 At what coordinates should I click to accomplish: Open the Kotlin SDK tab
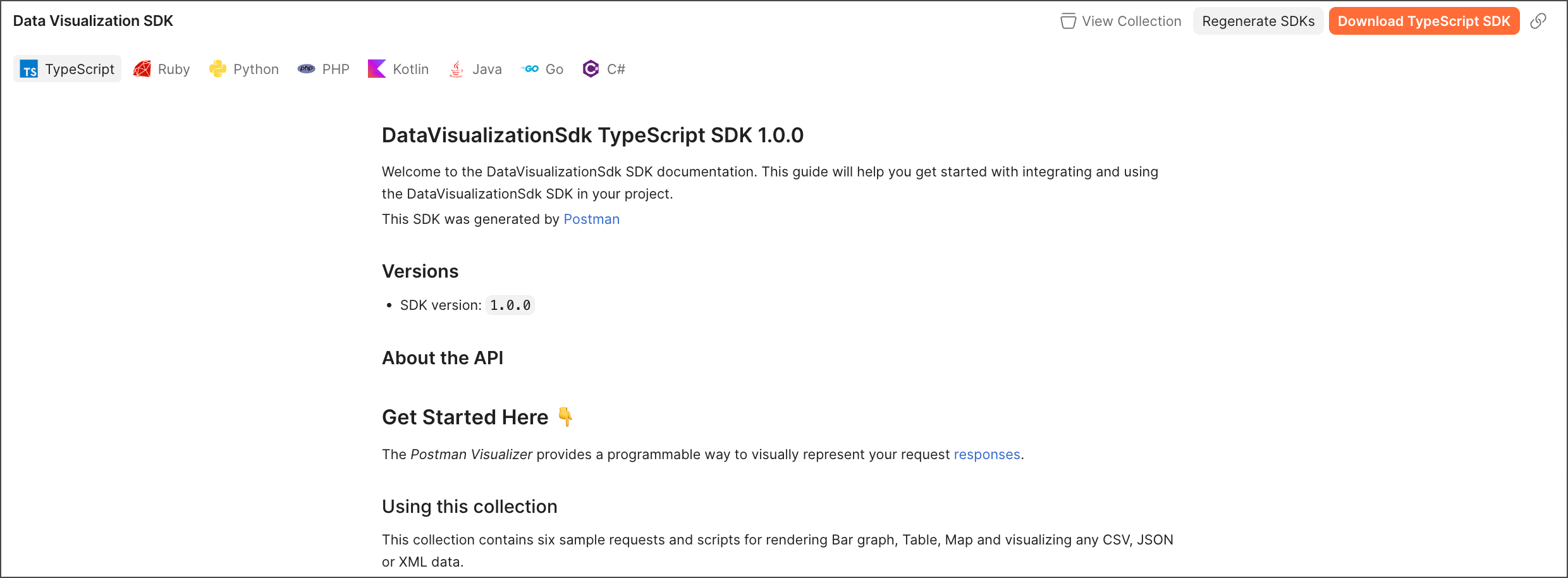[410, 70]
